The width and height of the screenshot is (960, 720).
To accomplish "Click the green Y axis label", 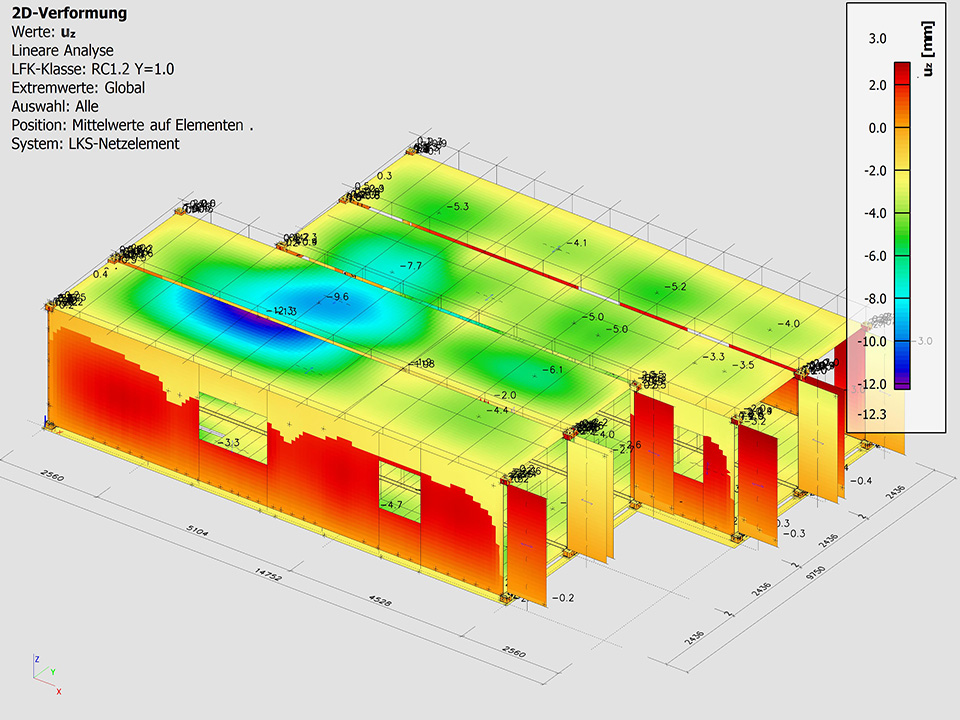I will pos(53,672).
